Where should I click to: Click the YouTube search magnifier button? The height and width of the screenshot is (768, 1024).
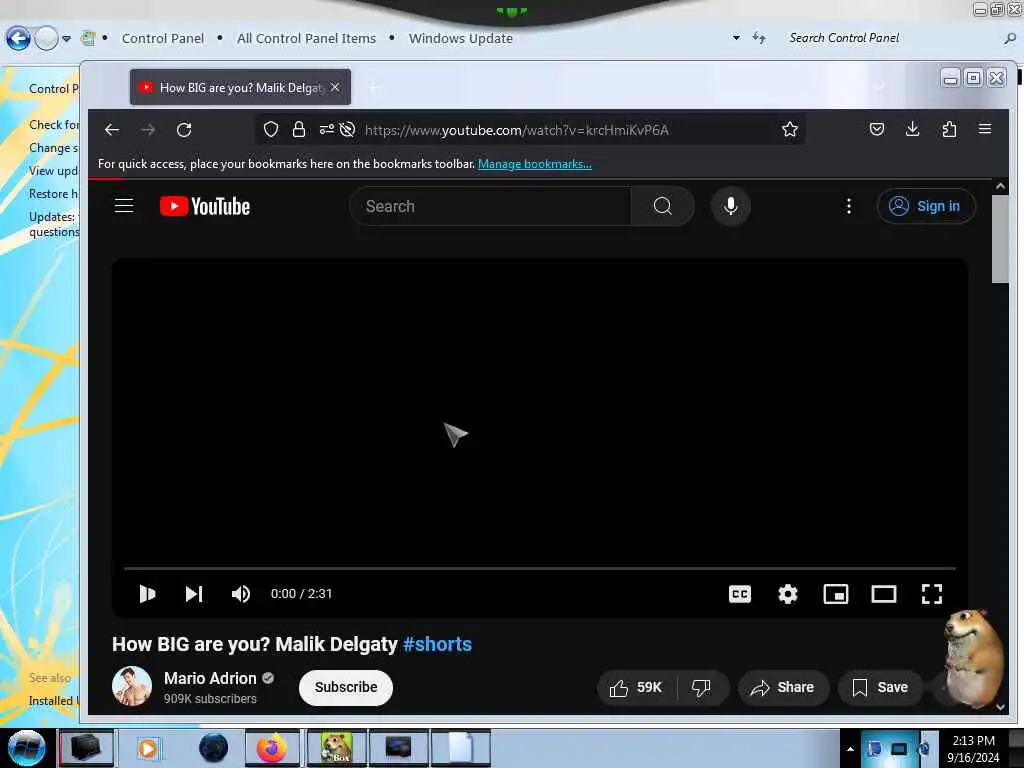(662, 206)
